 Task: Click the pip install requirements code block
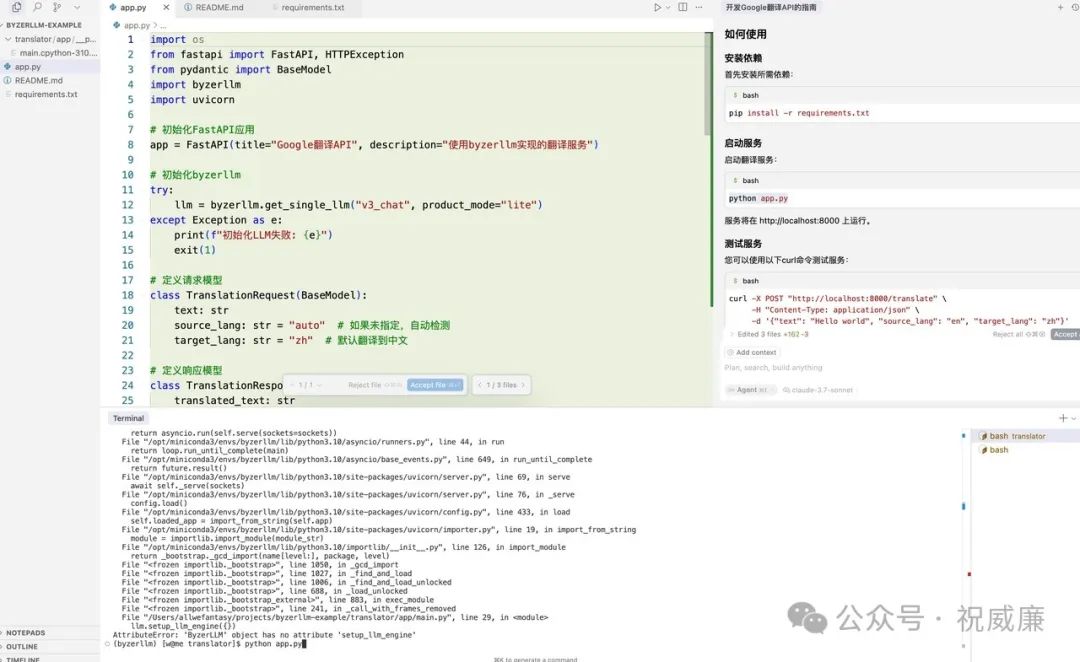coord(902,113)
